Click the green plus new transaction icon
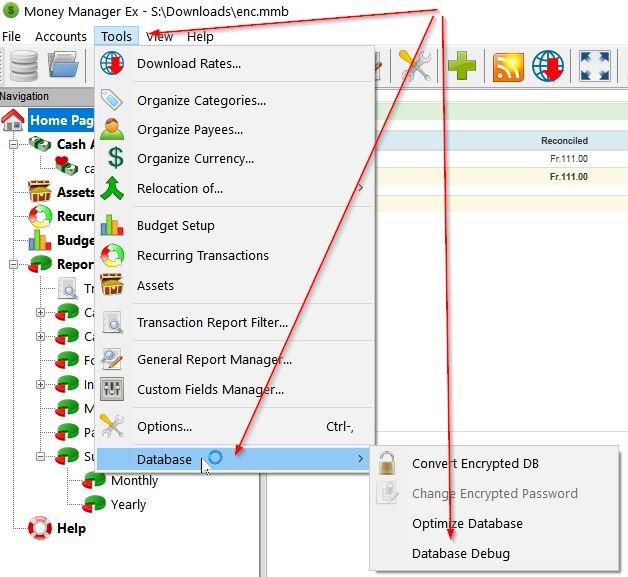Image resolution: width=628 pixels, height=577 pixels. pos(461,67)
